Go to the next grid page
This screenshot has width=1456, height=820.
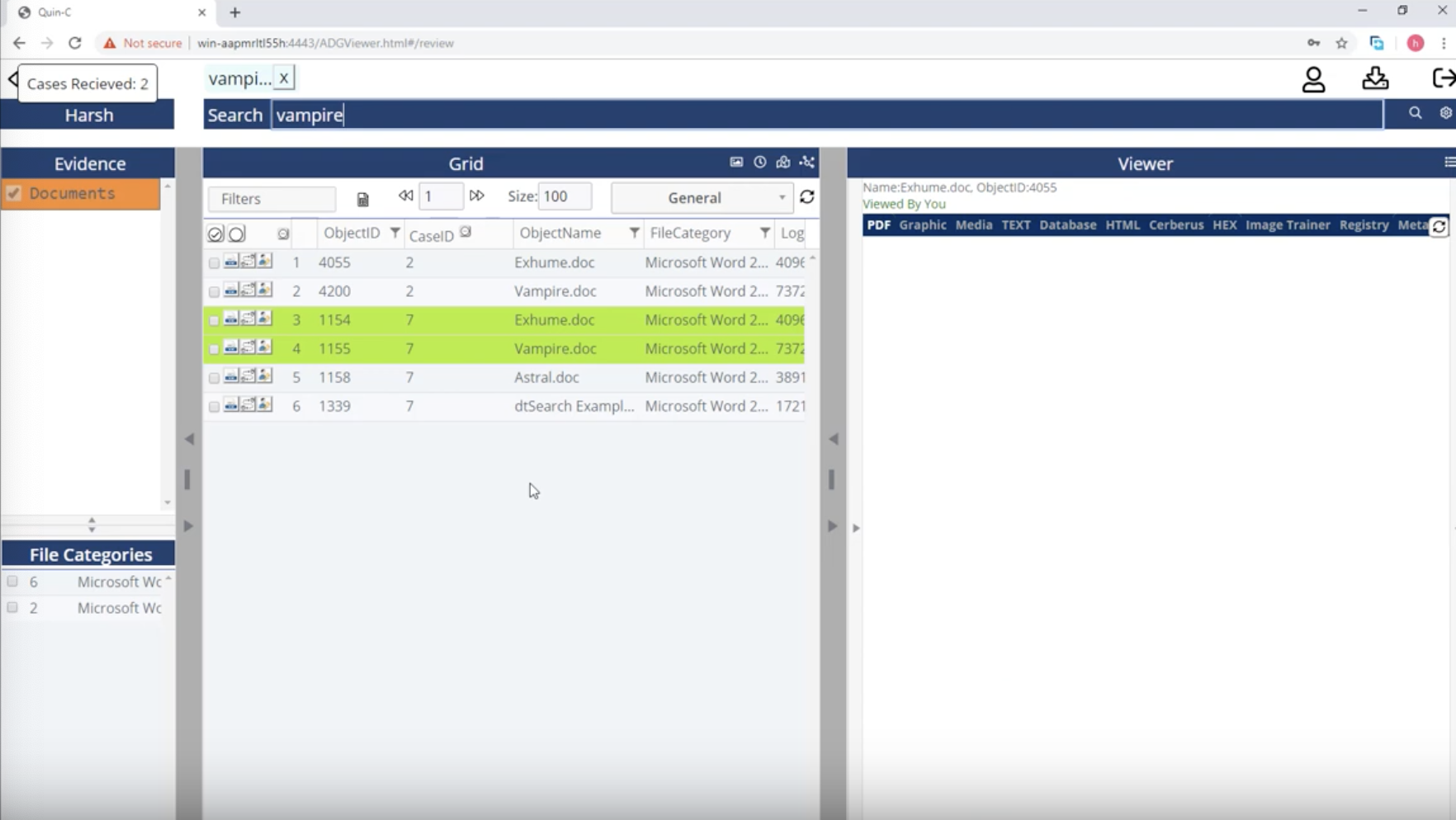click(476, 196)
